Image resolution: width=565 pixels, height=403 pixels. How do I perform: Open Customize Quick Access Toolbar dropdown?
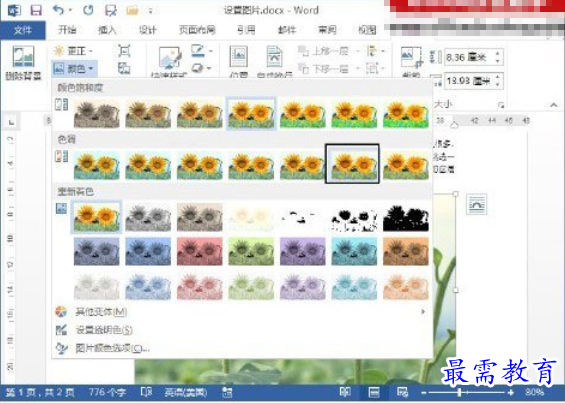[150, 11]
